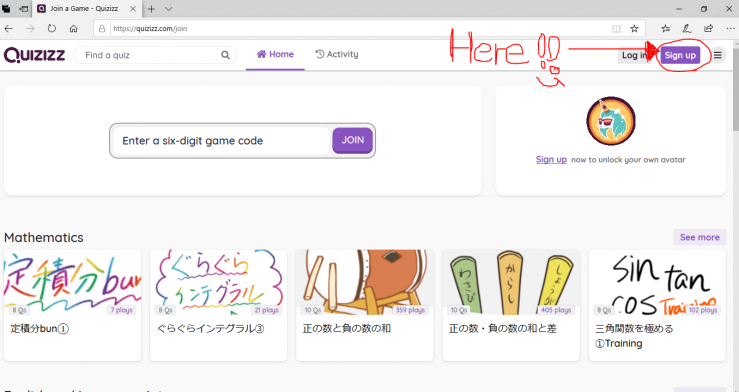739x392 pixels.
Task: Click the 正の数と負の数の和 title text
Action: tap(346, 328)
